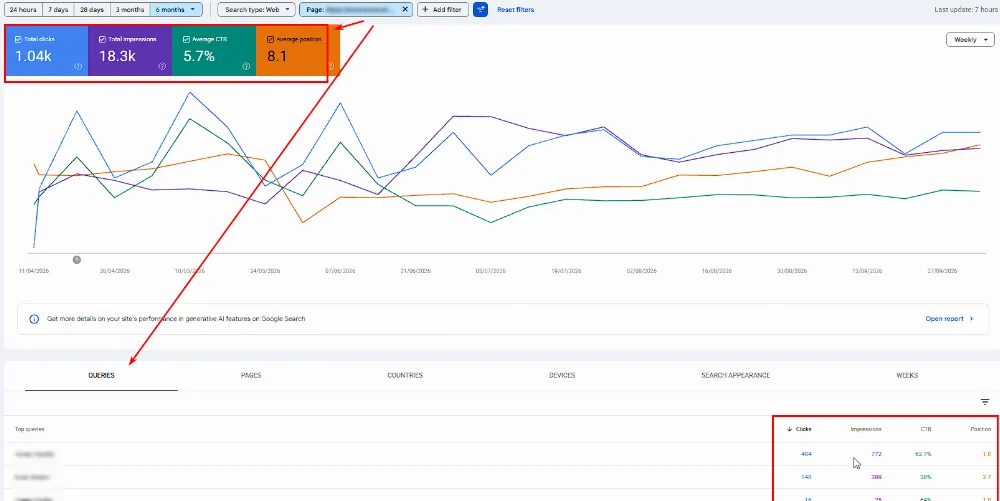This screenshot has height=501, width=1000.
Task: Click the 8.1 average position value
Action: pos(277,56)
